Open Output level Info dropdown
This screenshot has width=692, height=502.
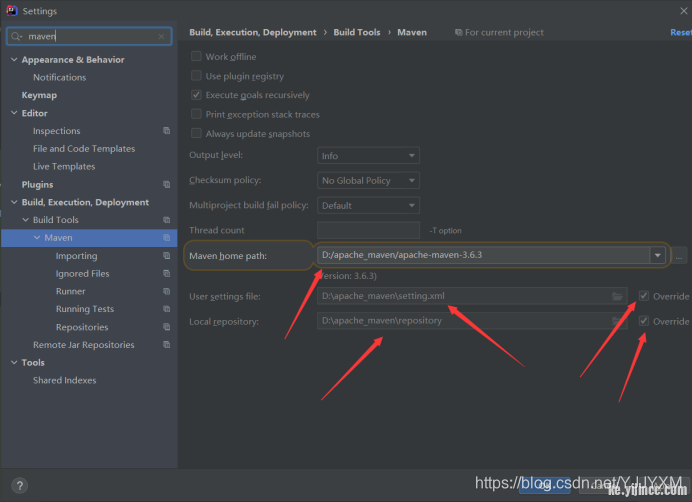[x=368, y=155]
